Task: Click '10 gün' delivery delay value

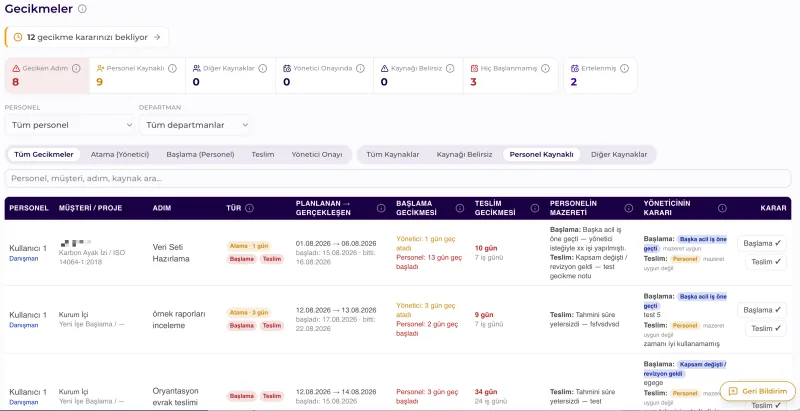Action: (x=486, y=248)
